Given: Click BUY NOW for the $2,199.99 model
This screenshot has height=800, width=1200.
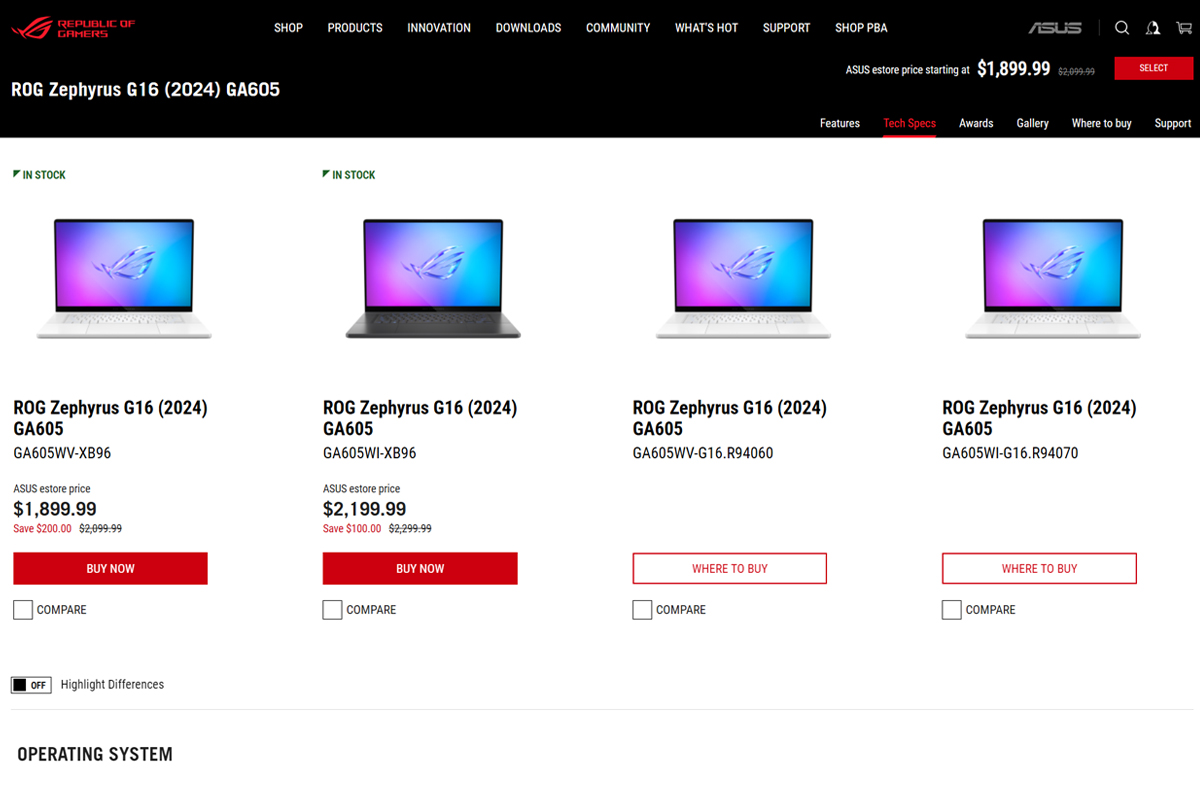Looking at the screenshot, I should coord(420,568).
